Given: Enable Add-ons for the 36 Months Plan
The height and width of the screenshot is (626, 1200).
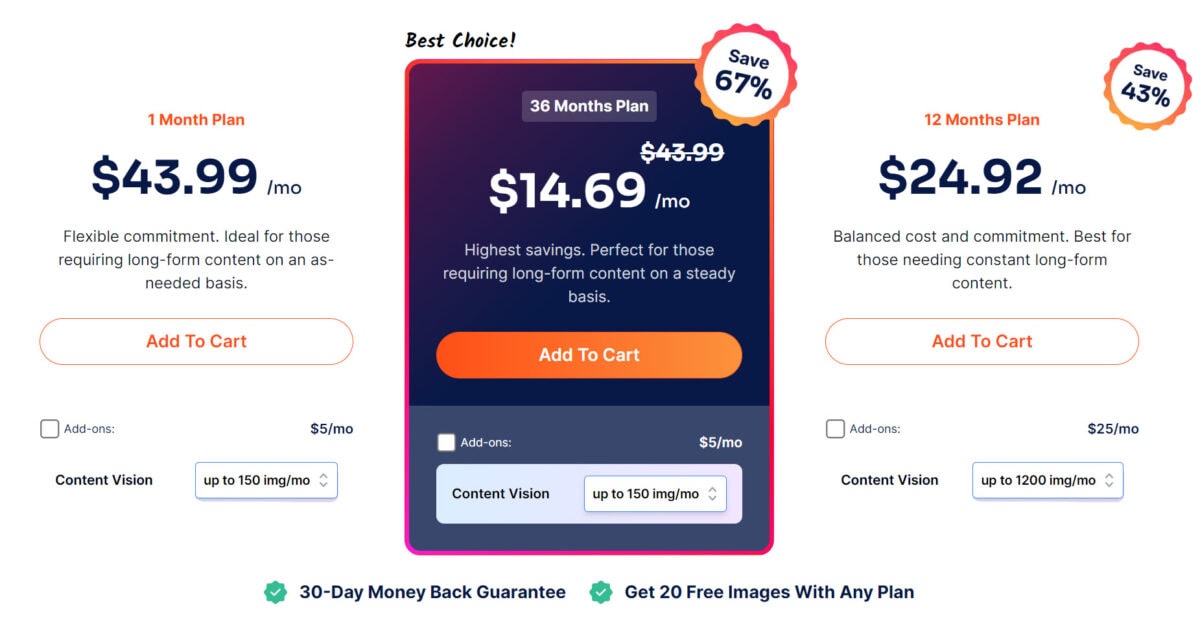Looking at the screenshot, I should pyautogui.click(x=447, y=441).
